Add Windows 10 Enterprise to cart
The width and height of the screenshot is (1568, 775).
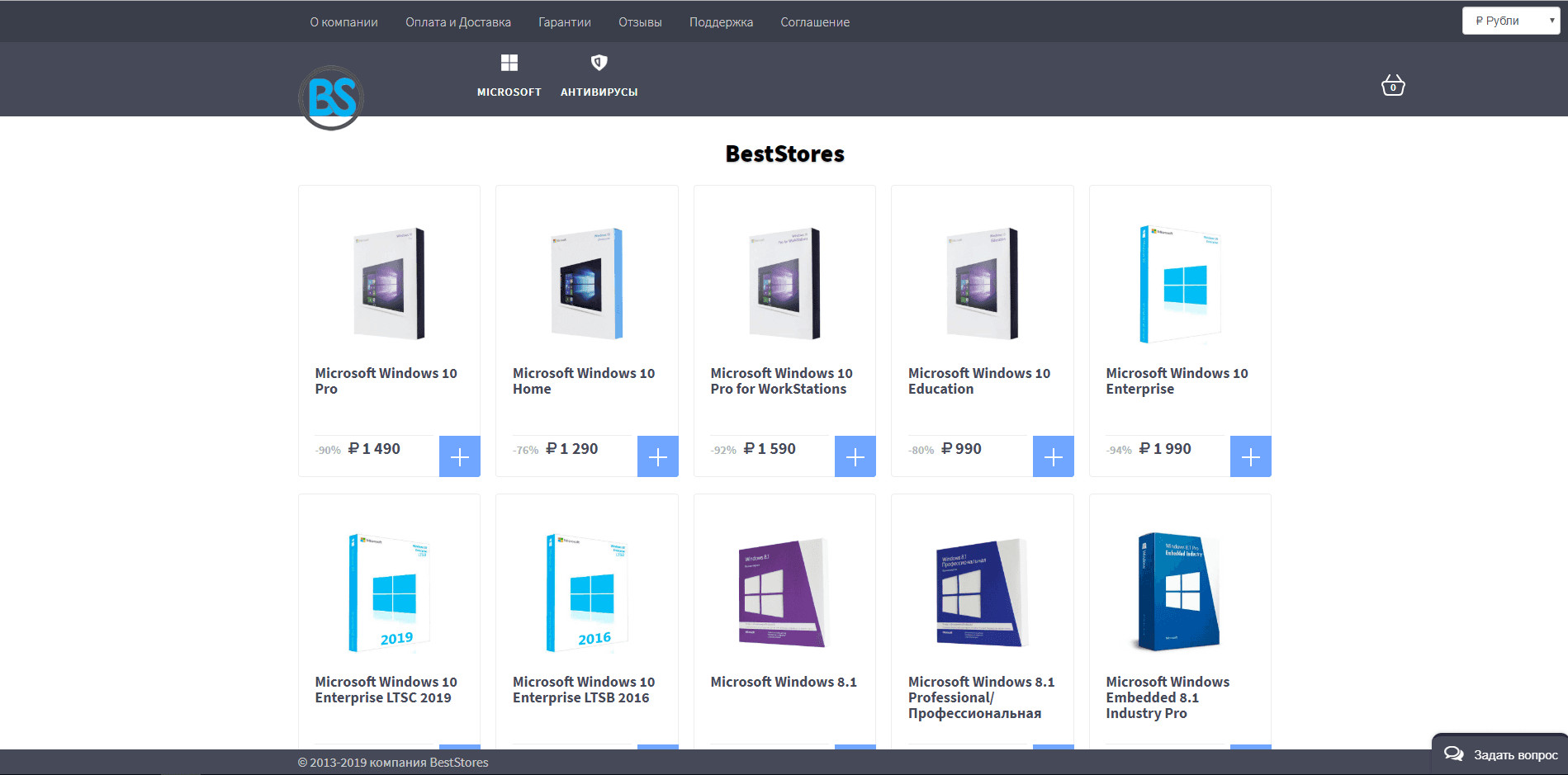(x=1250, y=456)
